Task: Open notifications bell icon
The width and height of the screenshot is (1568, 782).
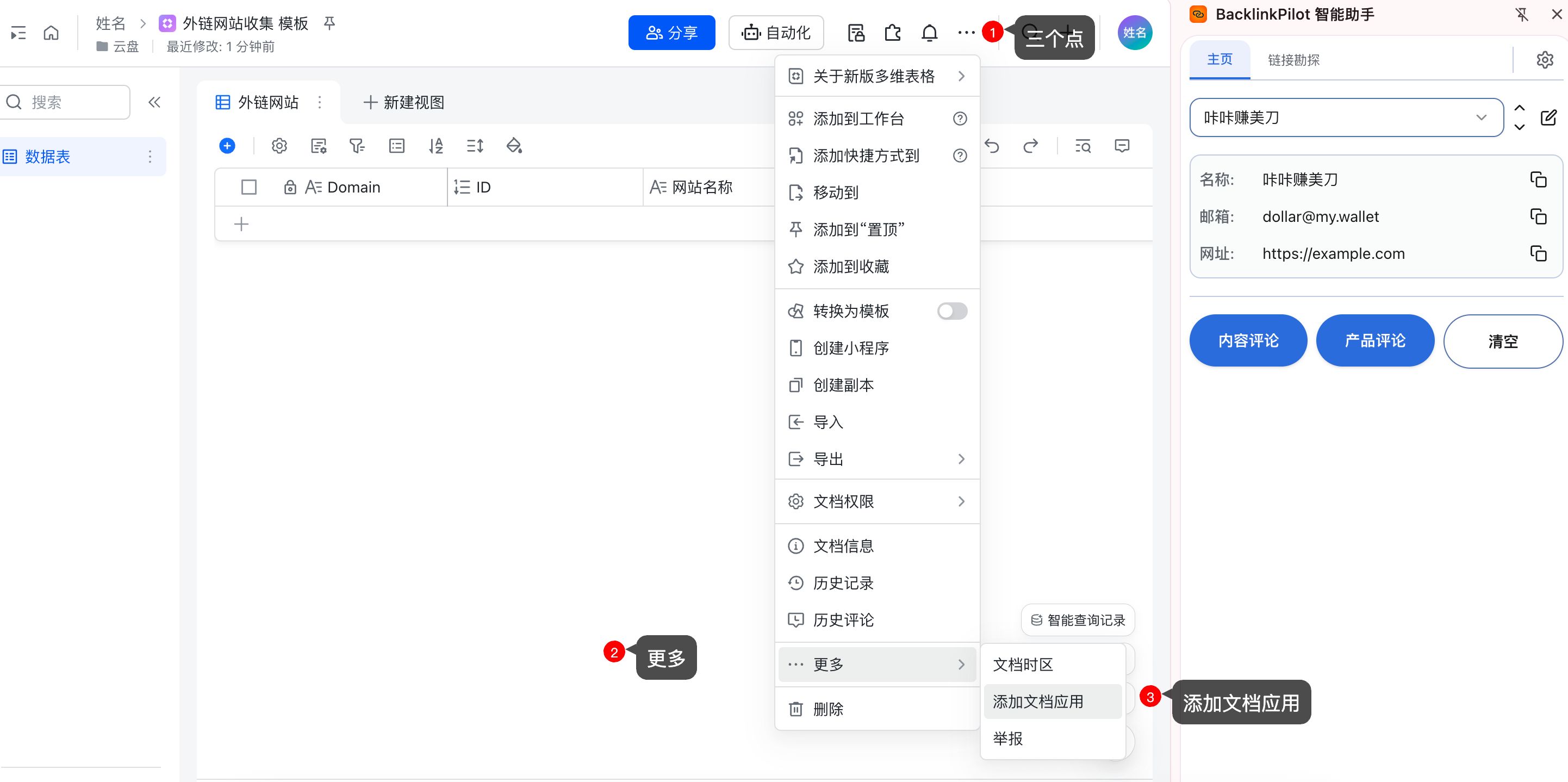Action: tap(930, 33)
